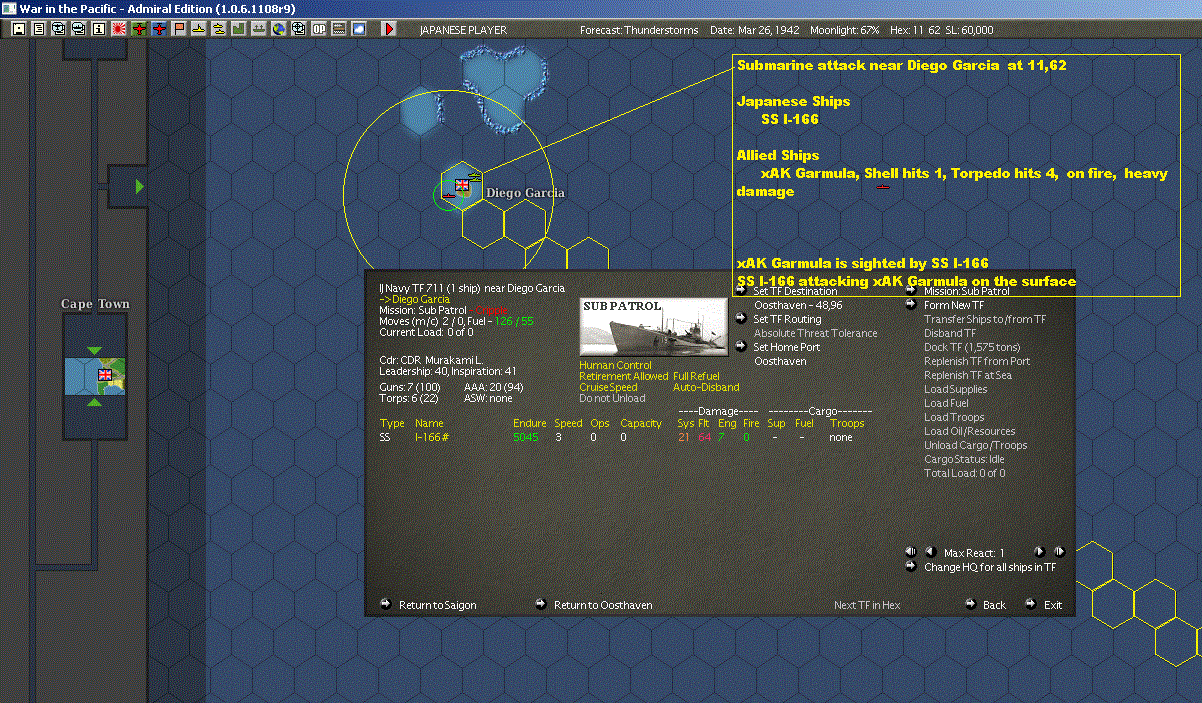Click Absolute Threat Tolerance text
This screenshot has height=703, width=1202.
click(x=815, y=333)
